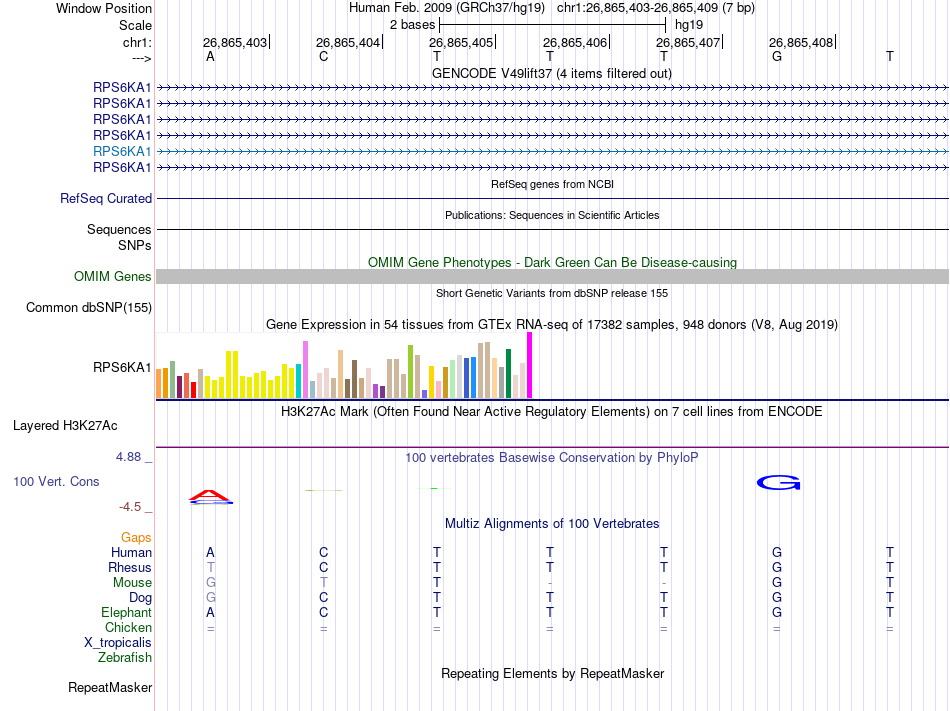
Task: Click tallest magenta bar in GTEx chart
Action: (530, 365)
